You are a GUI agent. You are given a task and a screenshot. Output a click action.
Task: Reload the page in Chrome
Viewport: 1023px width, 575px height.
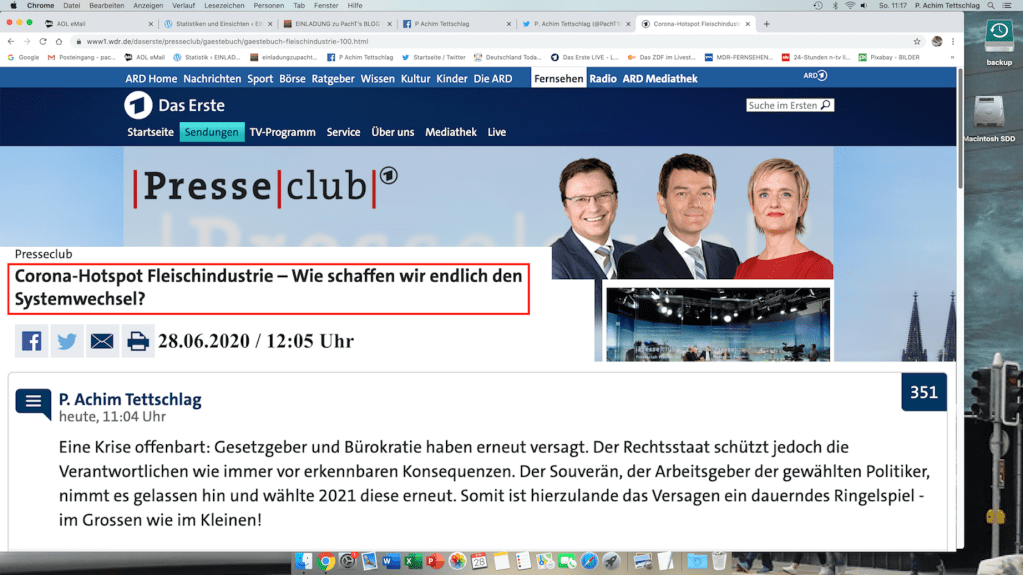[43, 41]
